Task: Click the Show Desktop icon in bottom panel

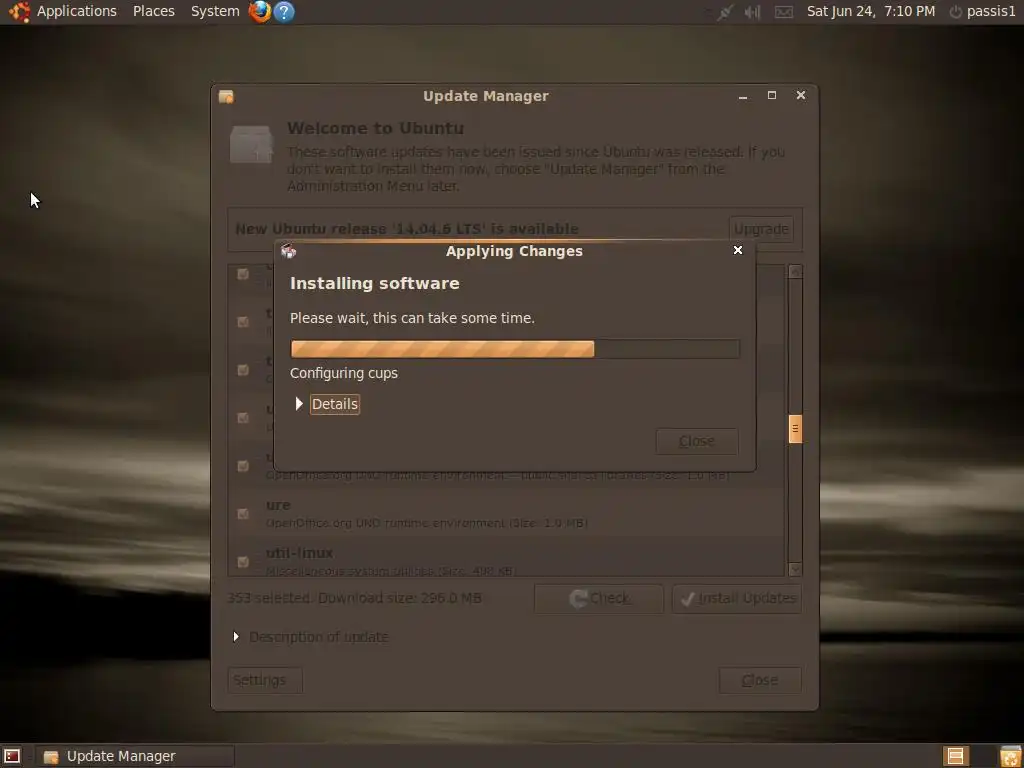Action: pyautogui.click(x=12, y=756)
